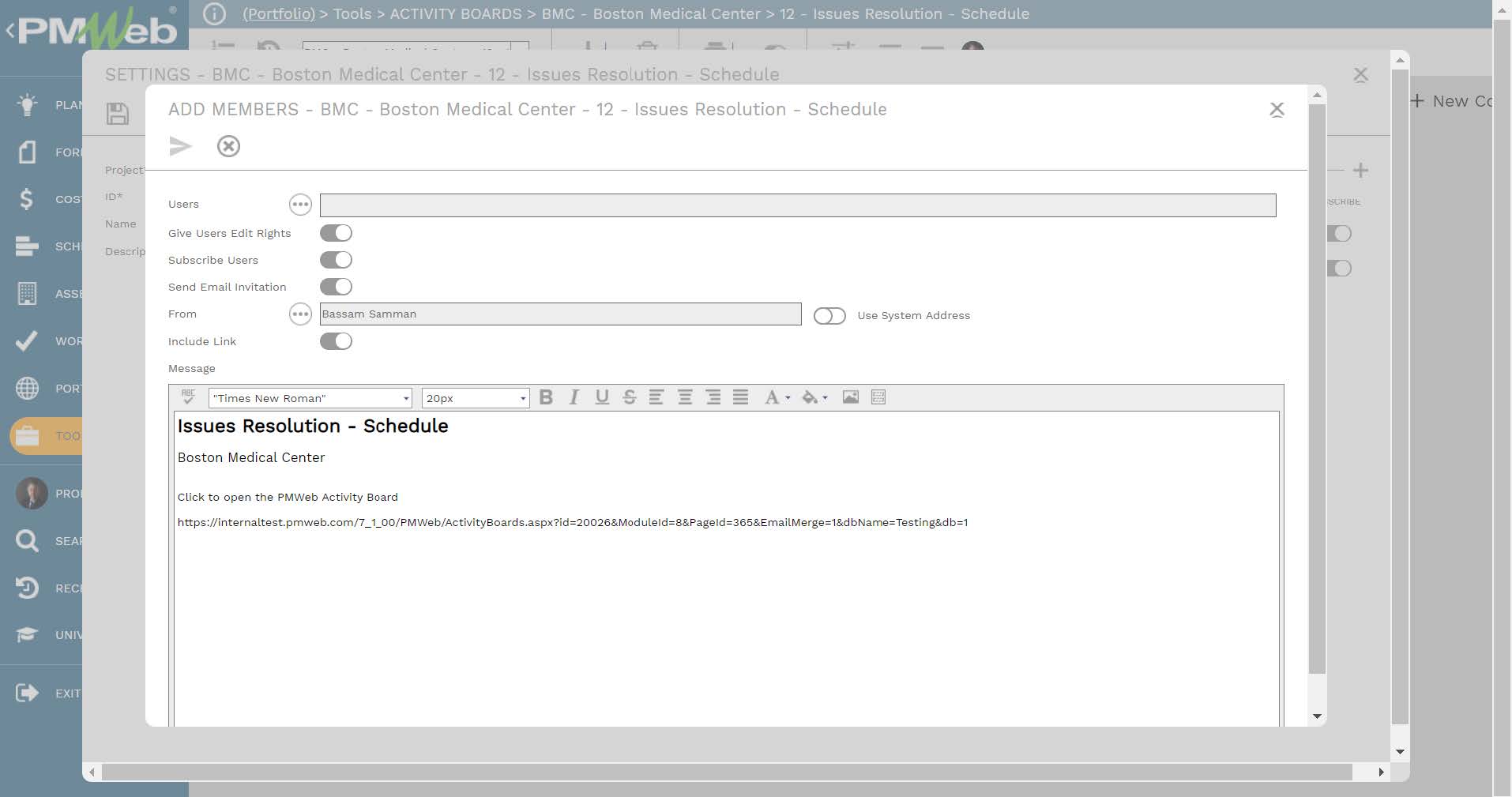Click the Users input field
1512x797 pixels.
pos(798,205)
